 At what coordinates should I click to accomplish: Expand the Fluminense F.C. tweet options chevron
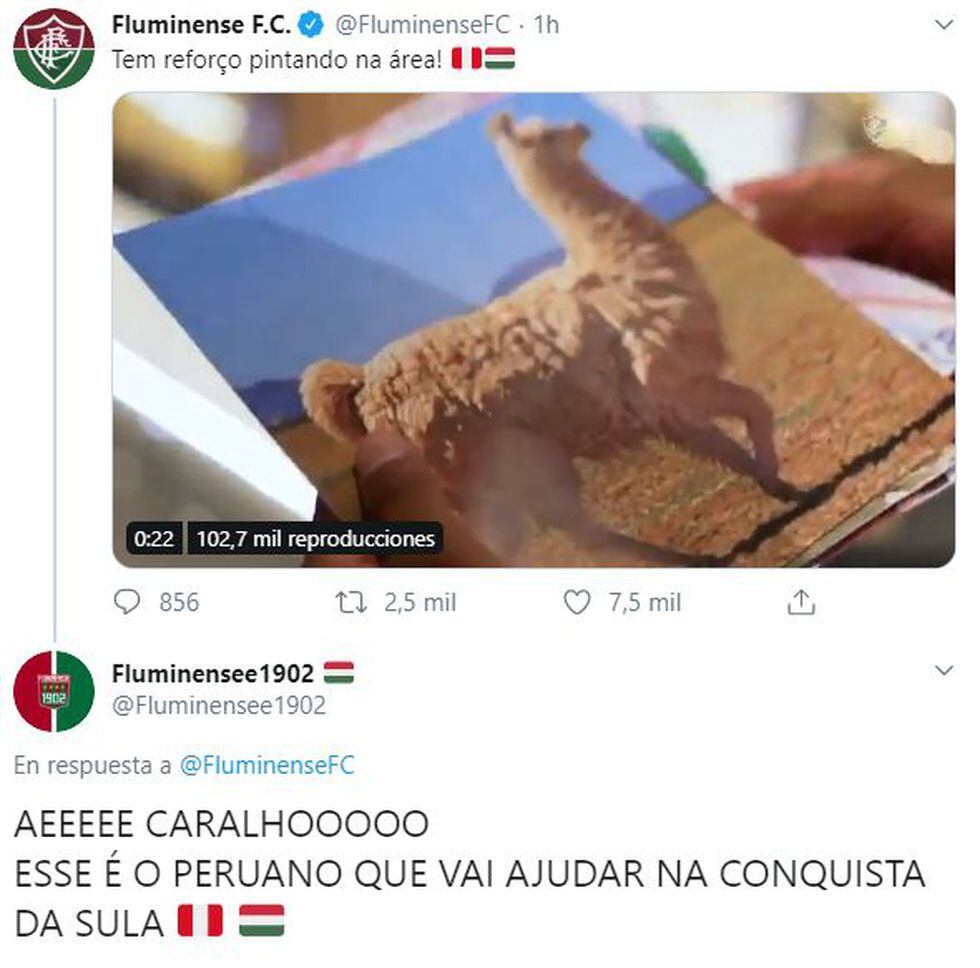click(x=944, y=25)
